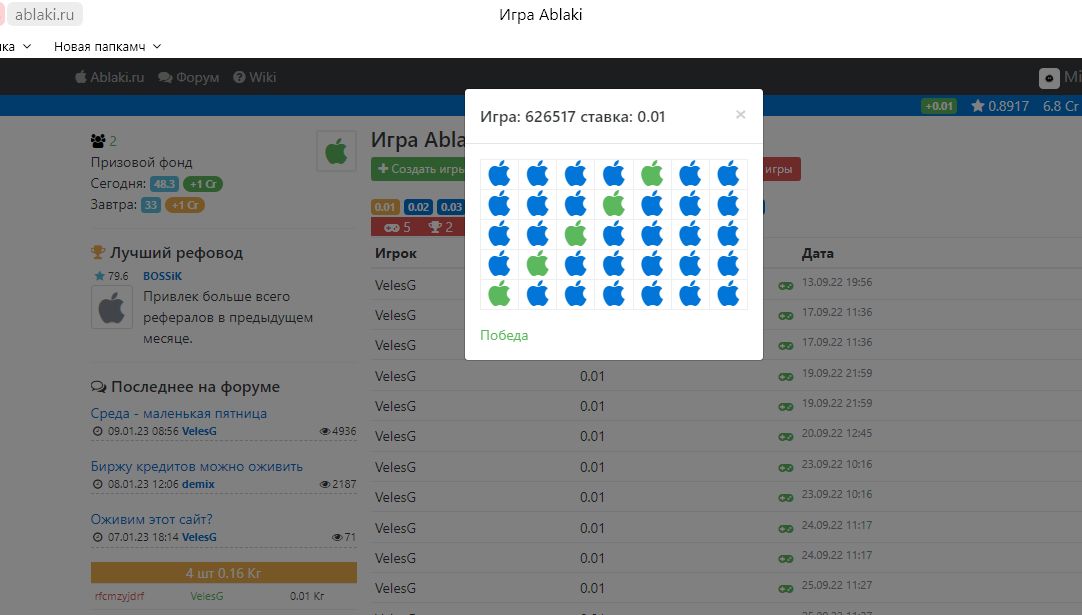Click the green apple in the grid's bottom-left corner
The image size is (1082, 615).
pyautogui.click(x=499, y=295)
